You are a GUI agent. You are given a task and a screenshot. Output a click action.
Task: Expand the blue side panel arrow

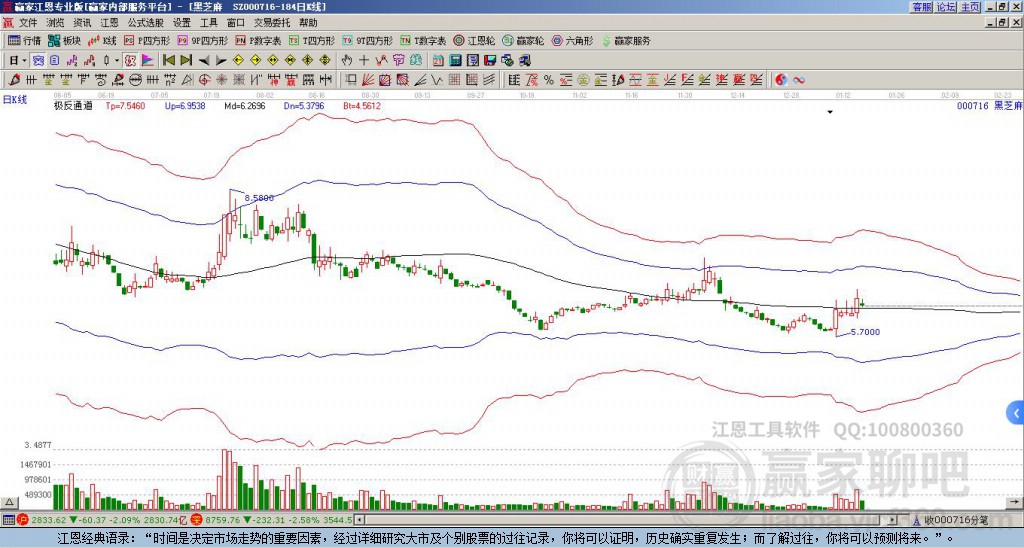(1016, 413)
